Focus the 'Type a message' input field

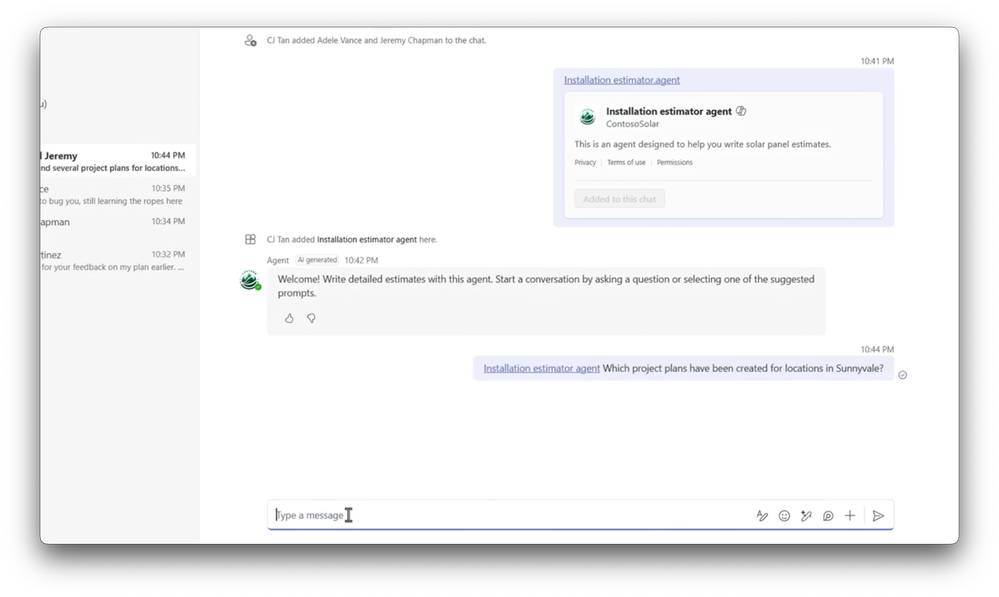[510, 515]
